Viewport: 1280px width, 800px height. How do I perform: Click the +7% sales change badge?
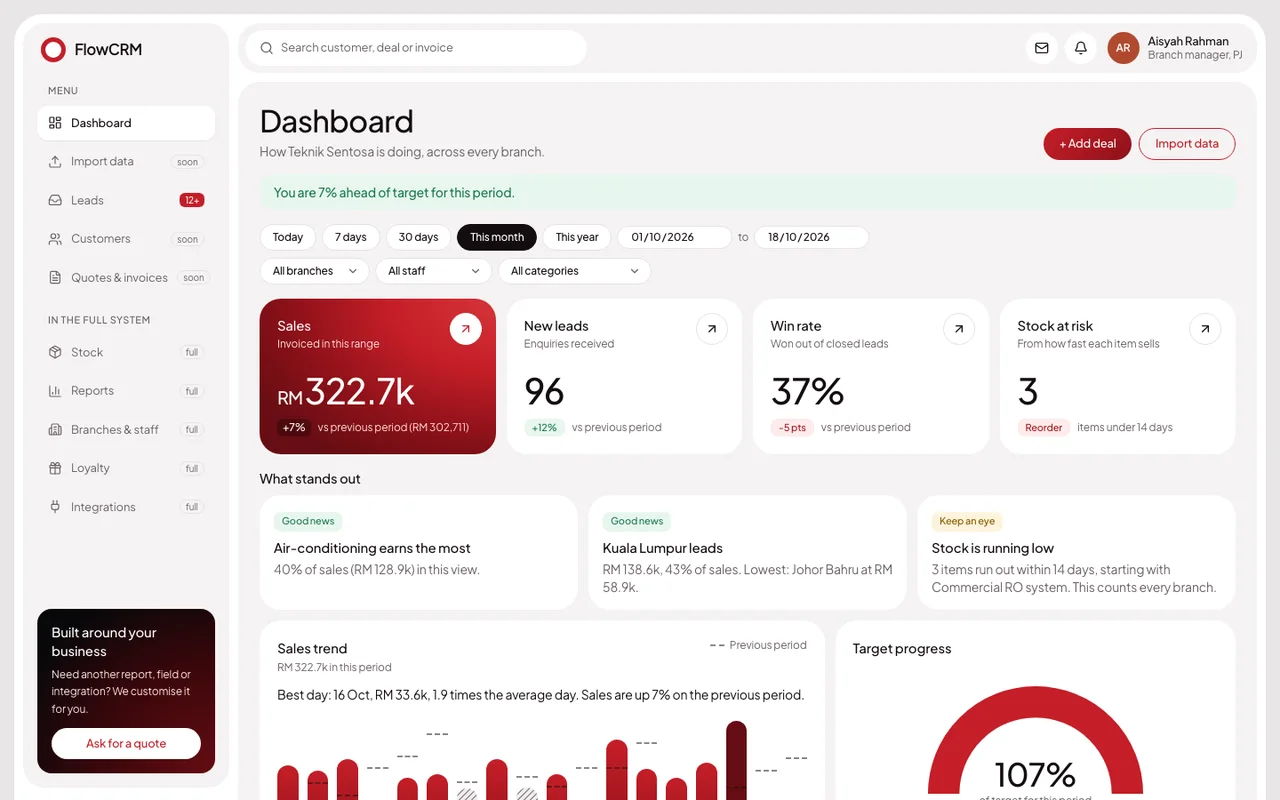click(x=294, y=427)
